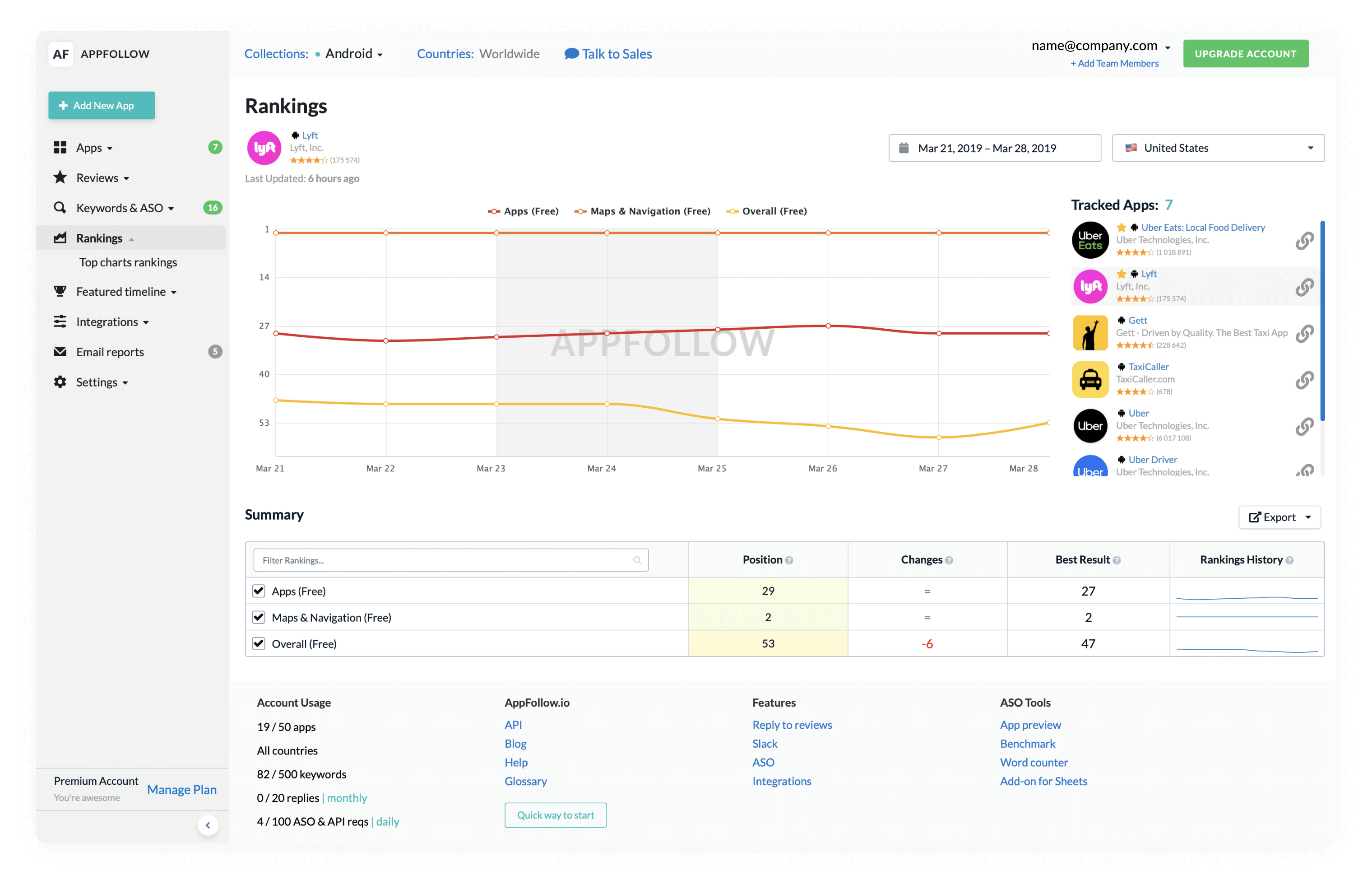Click the Position column help icon
Image resolution: width=1372 pixels, height=885 pixels.
pos(789,561)
